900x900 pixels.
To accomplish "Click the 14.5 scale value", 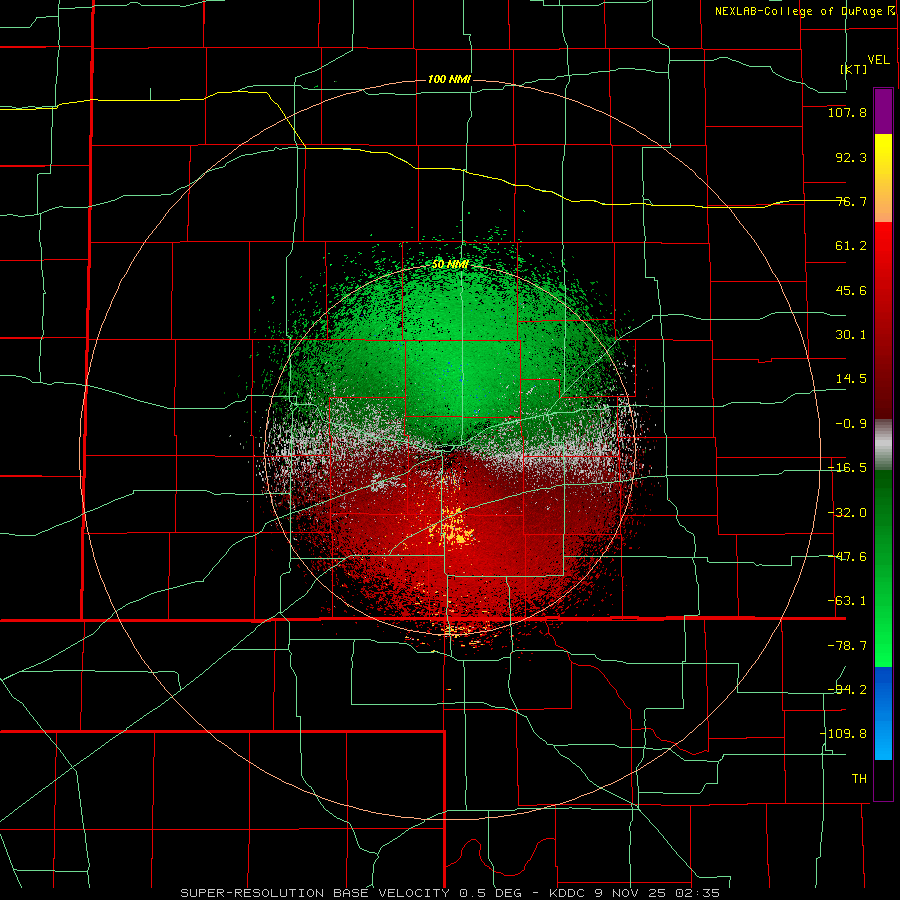I will click(851, 379).
